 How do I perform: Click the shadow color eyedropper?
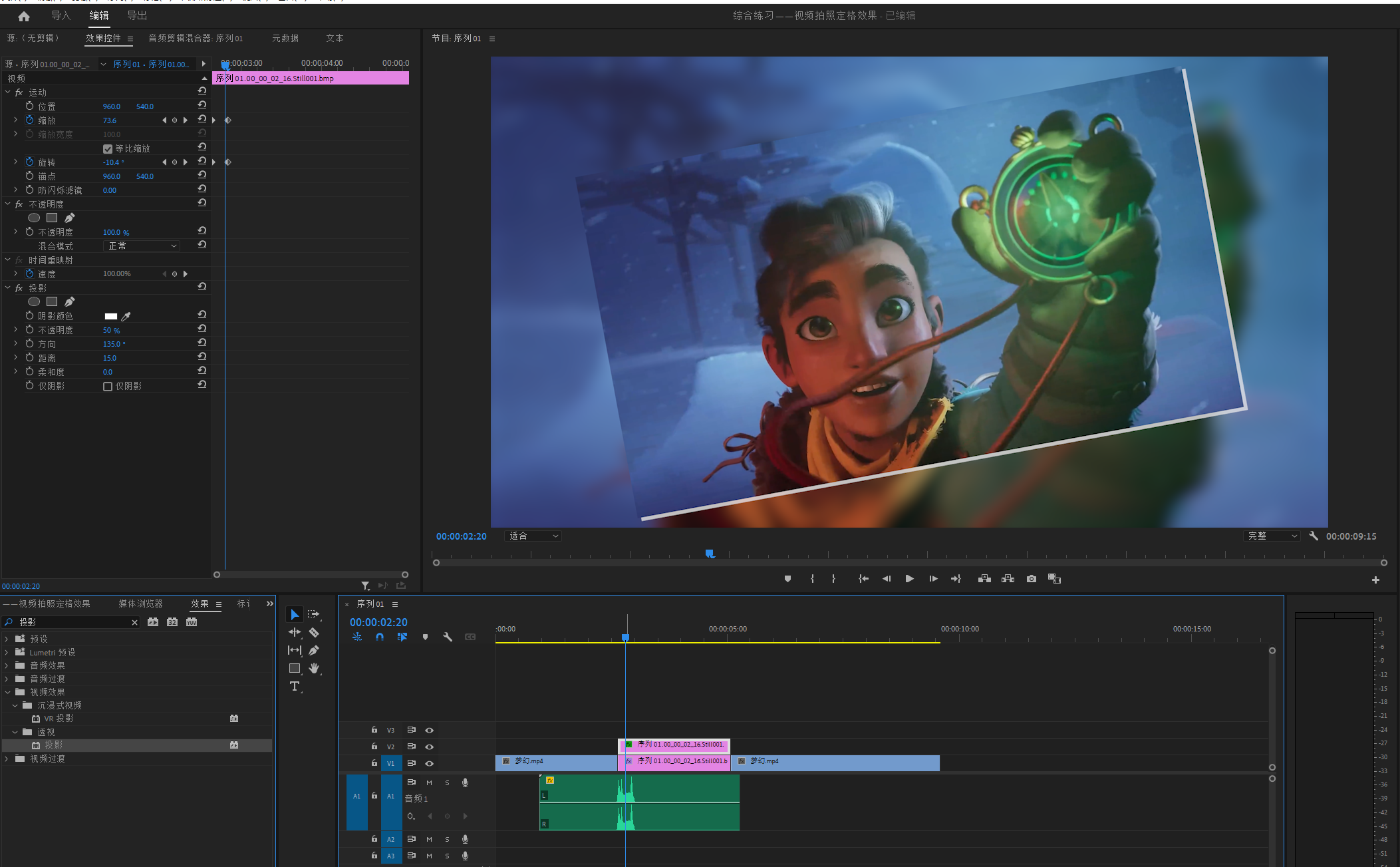[126, 316]
